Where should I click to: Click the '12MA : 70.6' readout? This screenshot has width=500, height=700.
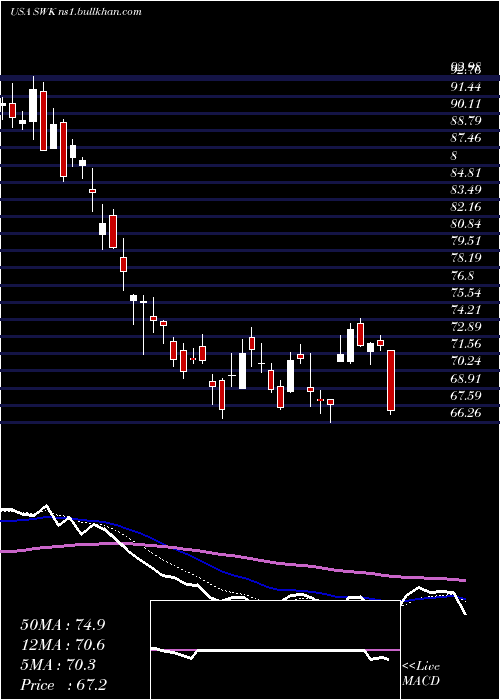point(63,645)
